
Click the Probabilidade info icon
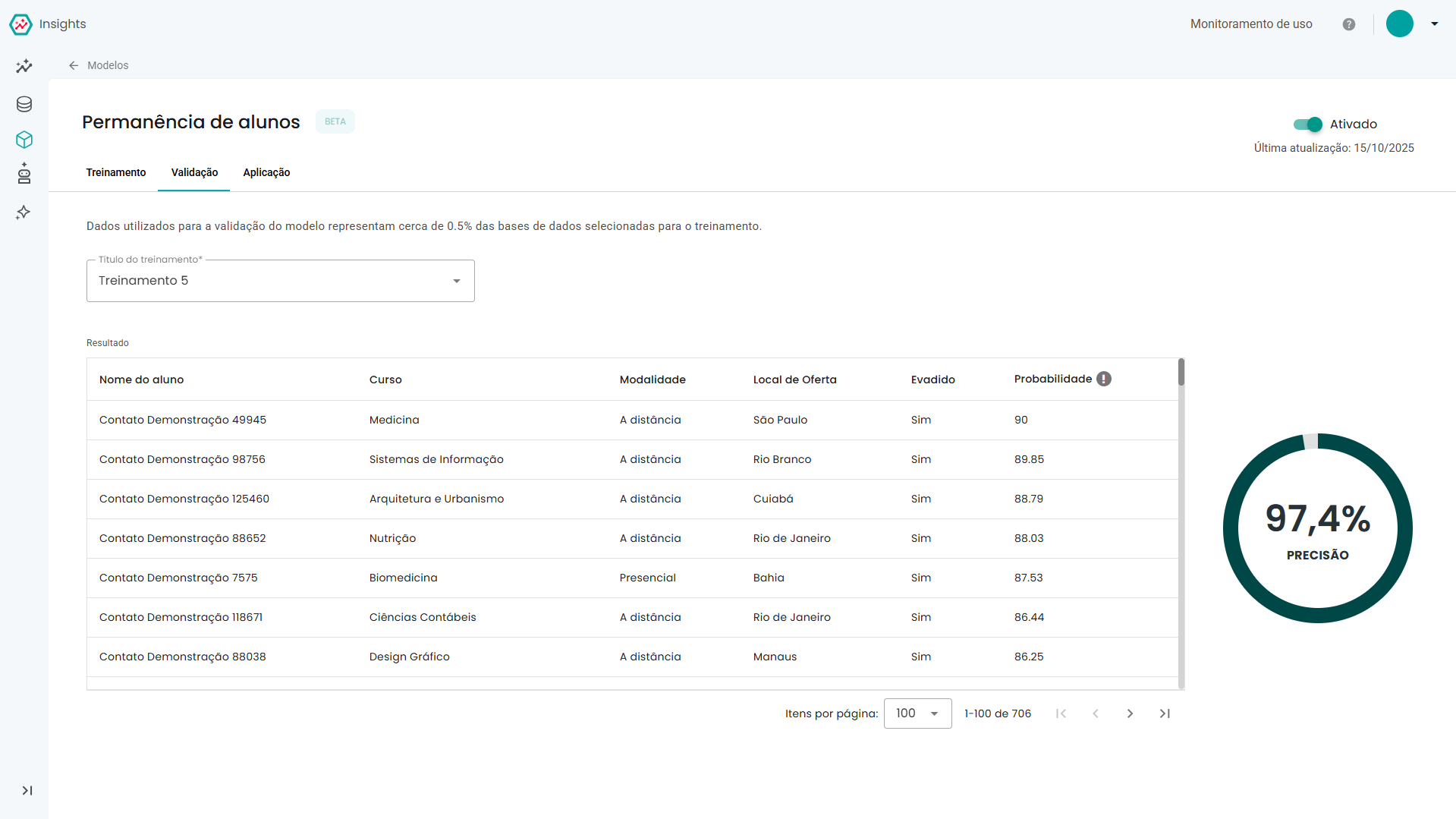click(x=1104, y=379)
